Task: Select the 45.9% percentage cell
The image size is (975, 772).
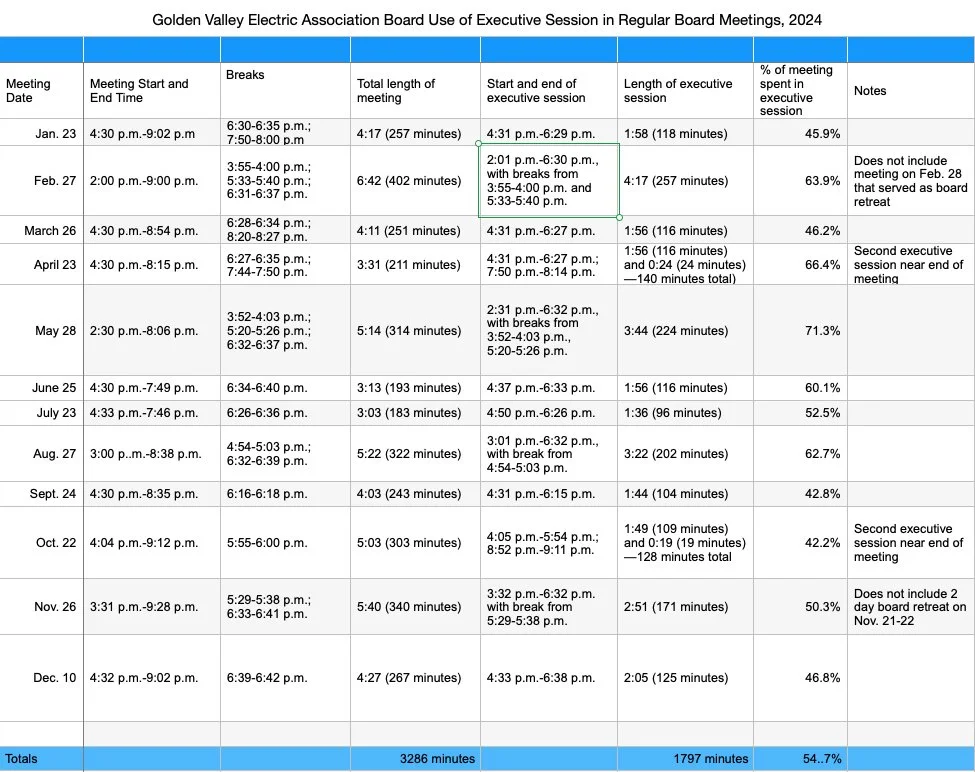Action: 800,133
